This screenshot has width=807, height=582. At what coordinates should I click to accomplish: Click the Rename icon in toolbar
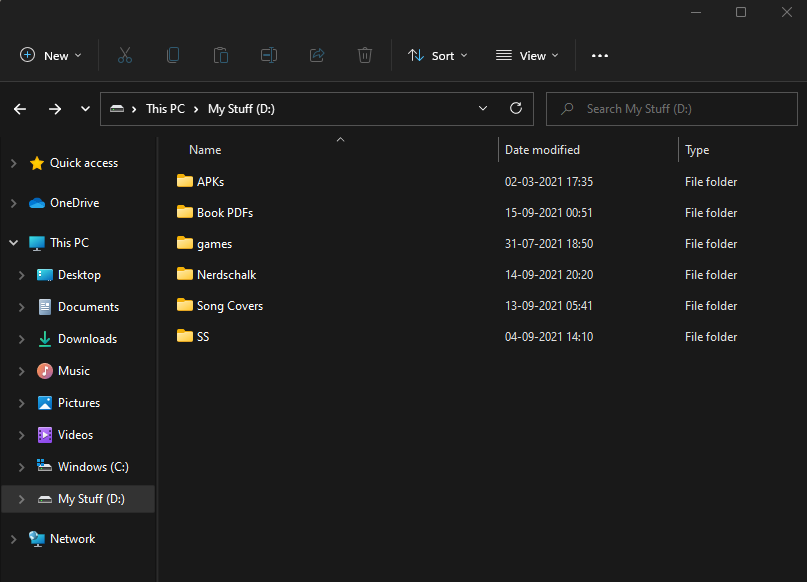point(269,56)
